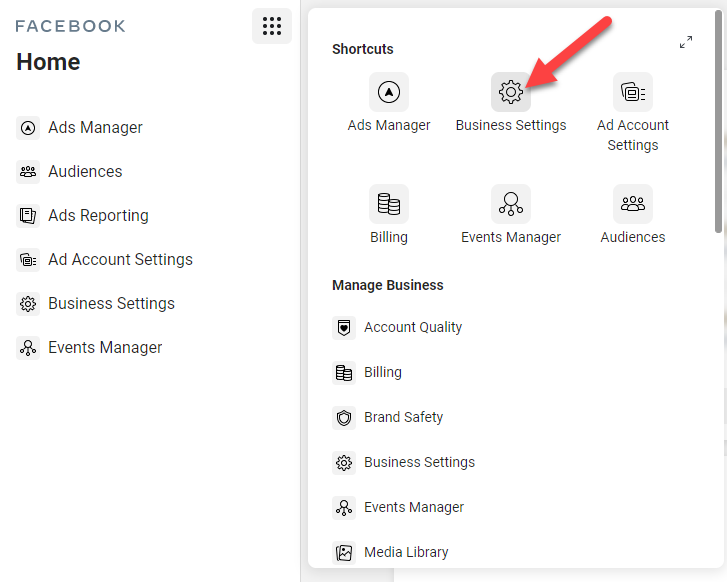
Task: Click the Billing link under Manage Business
Action: (383, 372)
